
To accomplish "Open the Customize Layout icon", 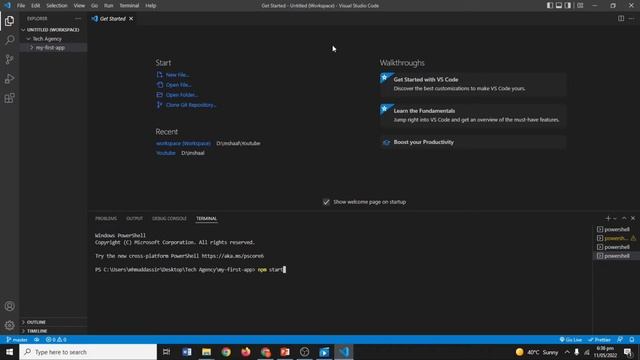I will (580, 5).
